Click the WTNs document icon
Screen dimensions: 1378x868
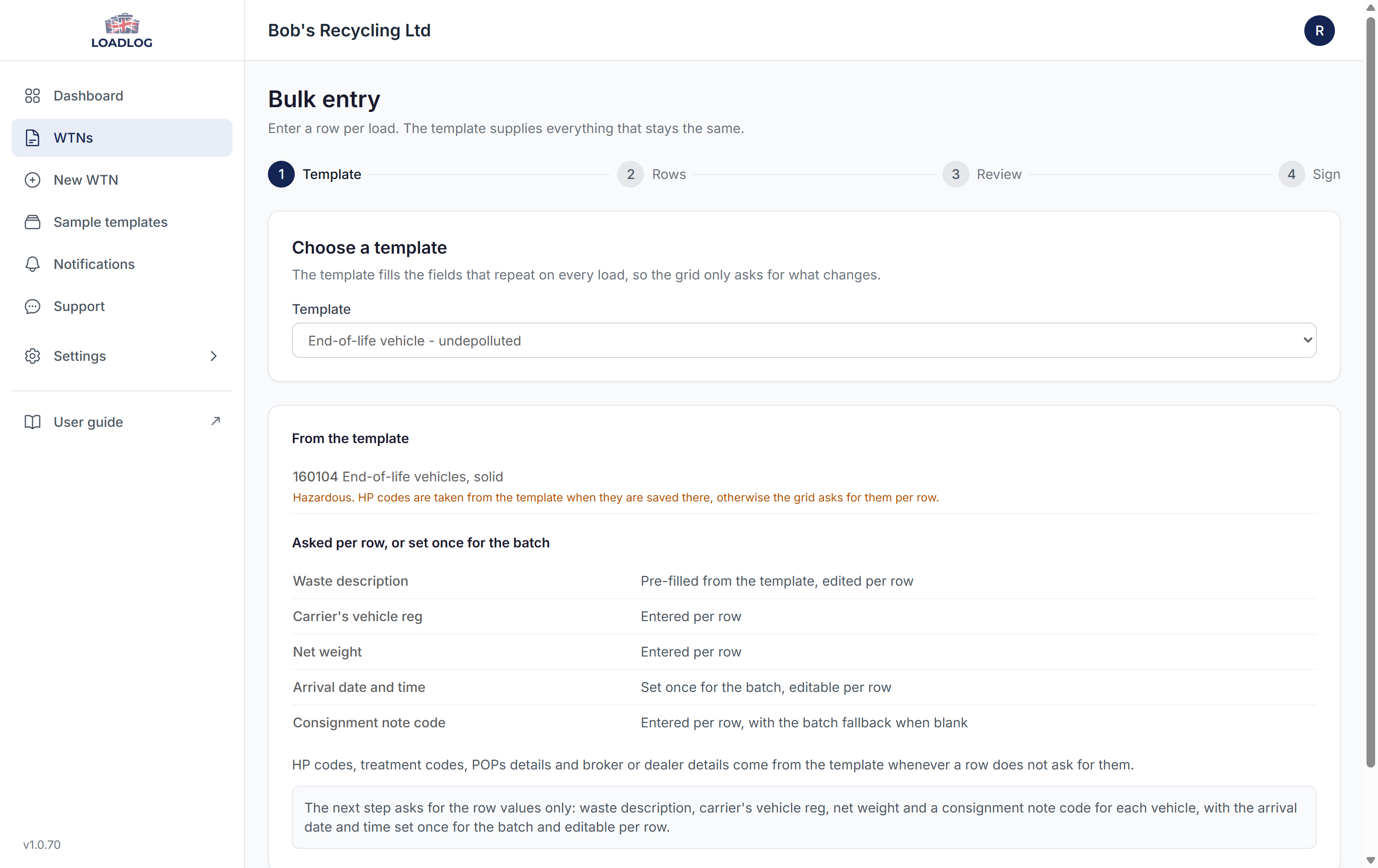click(x=33, y=138)
